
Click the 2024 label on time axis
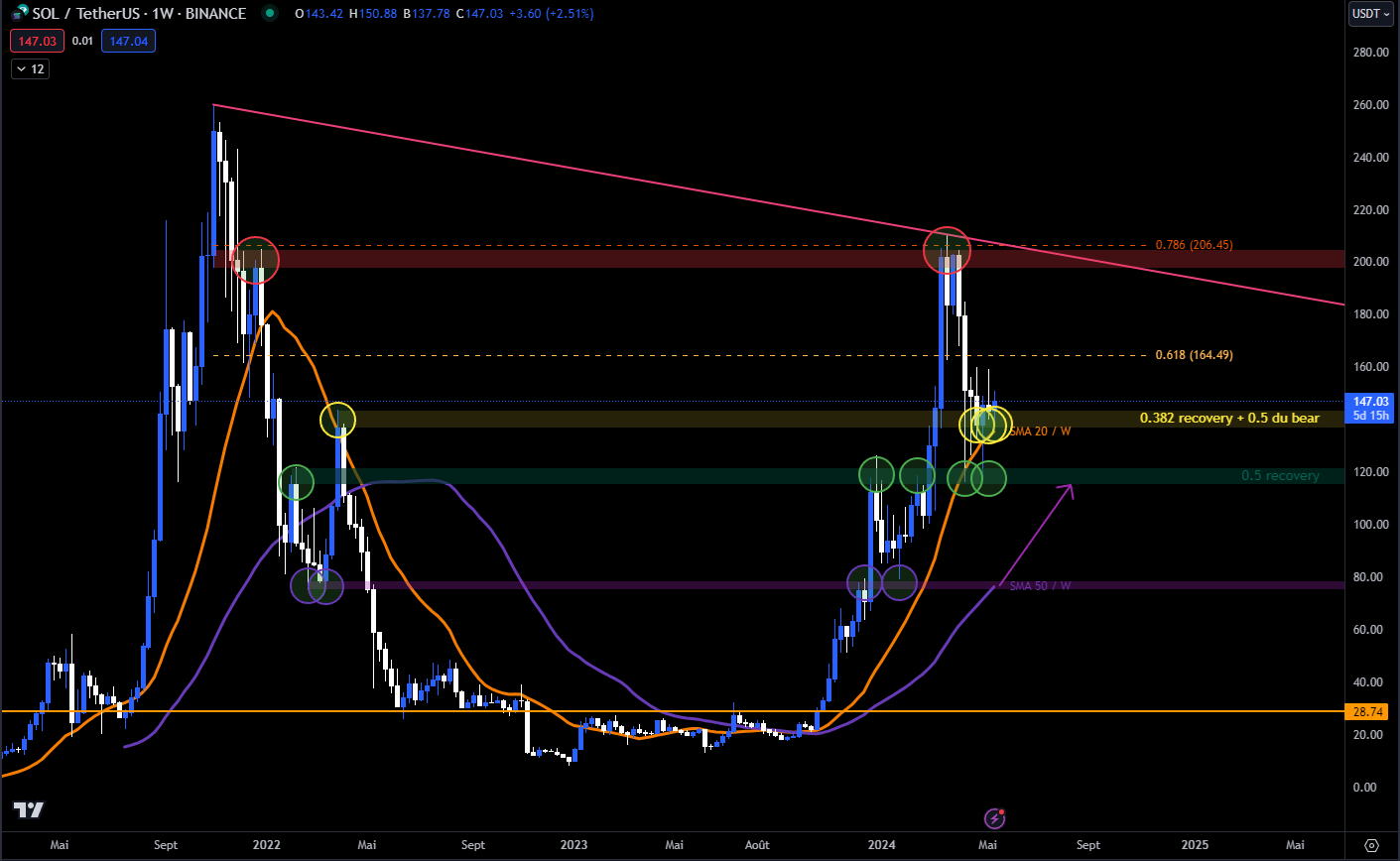881,845
